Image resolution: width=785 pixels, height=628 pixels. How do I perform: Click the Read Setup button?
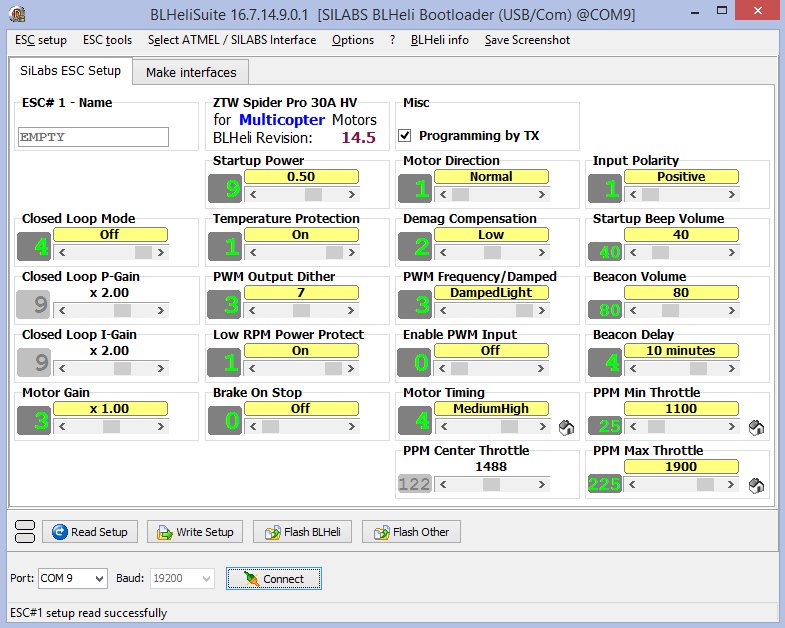pyautogui.click(x=90, y=532)
